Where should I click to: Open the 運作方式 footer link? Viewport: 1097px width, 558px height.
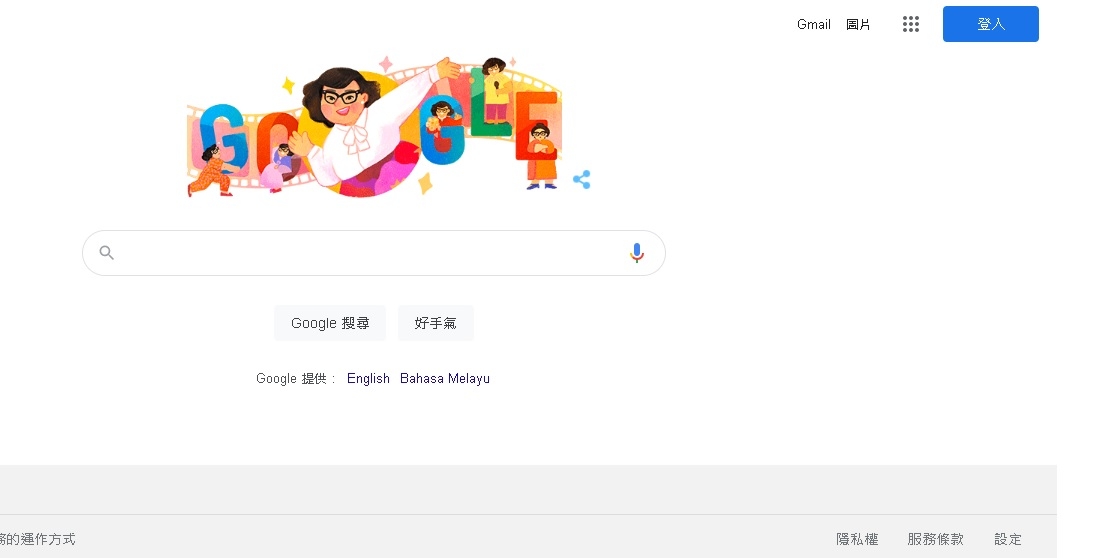[40, 539]
